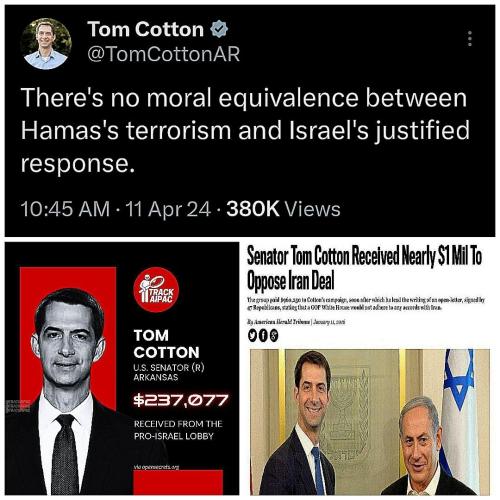The height and width of the screenshot is (500, 500).
Task: Open the Tom Cotton display name
Action: (145, 29)
